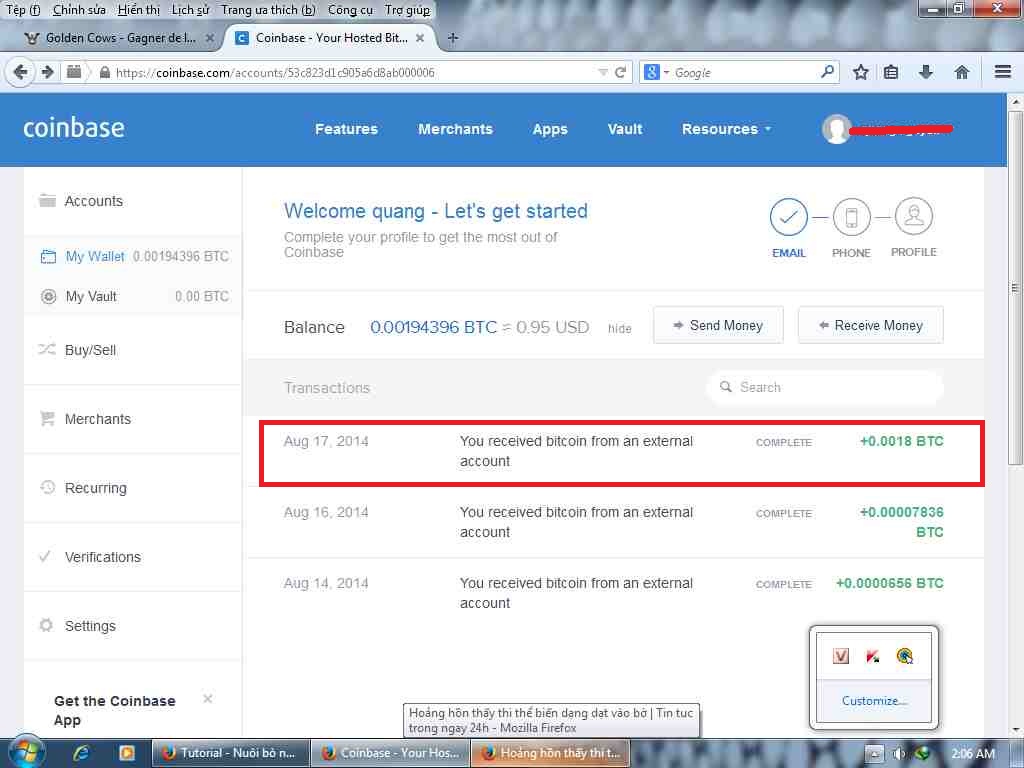Reload the Coinbase page
The height and width of the screenshot is (768, 1024).
click(621, 72)
